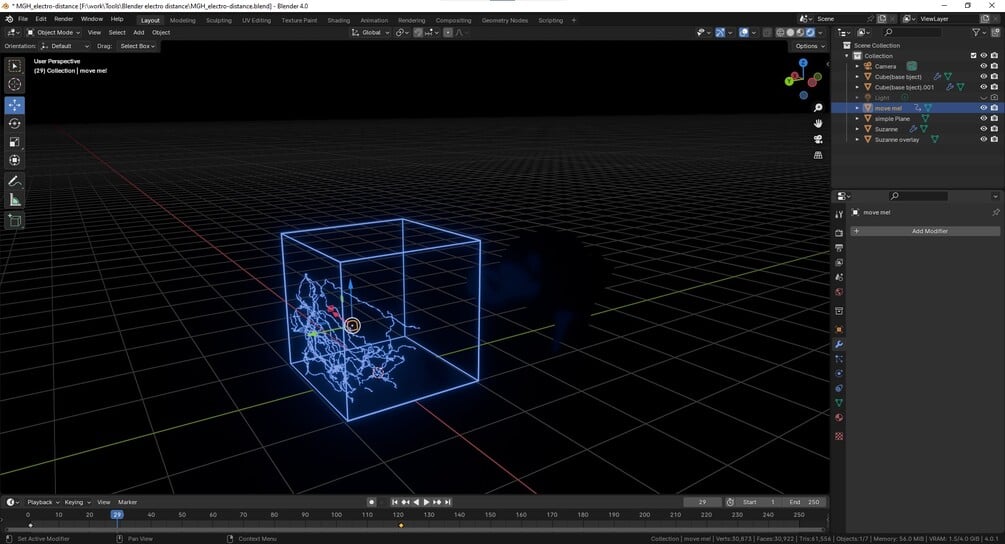The width and height of the screenshot is (1005, 544).
Task: Open the Object Data properties tab
Action: pos(838,403)
